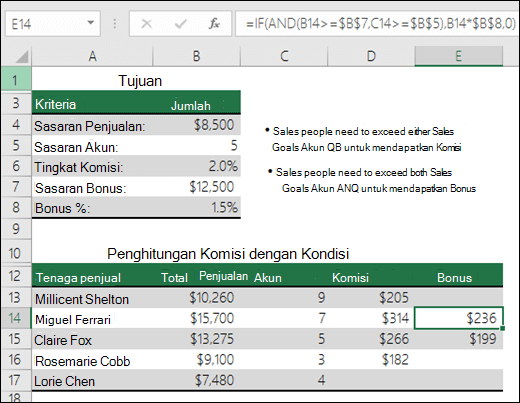Select the $7,480 sales cell
This screenshot has width=520, height=403.
pyautogui.click(x=197, y=380)
